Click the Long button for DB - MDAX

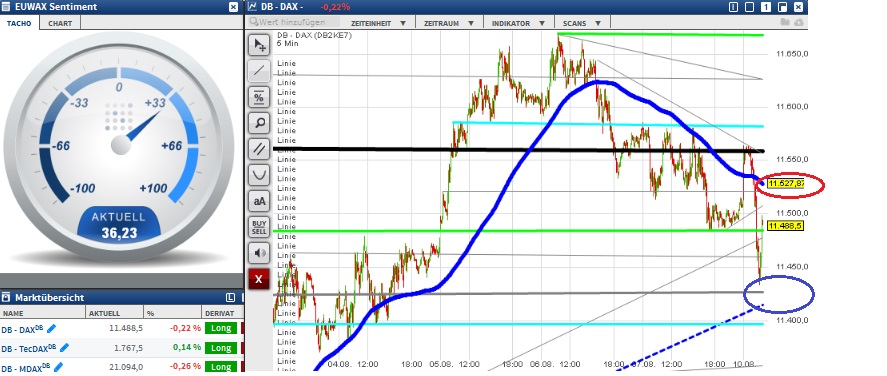pyautogui.click(x=221, y=367)
